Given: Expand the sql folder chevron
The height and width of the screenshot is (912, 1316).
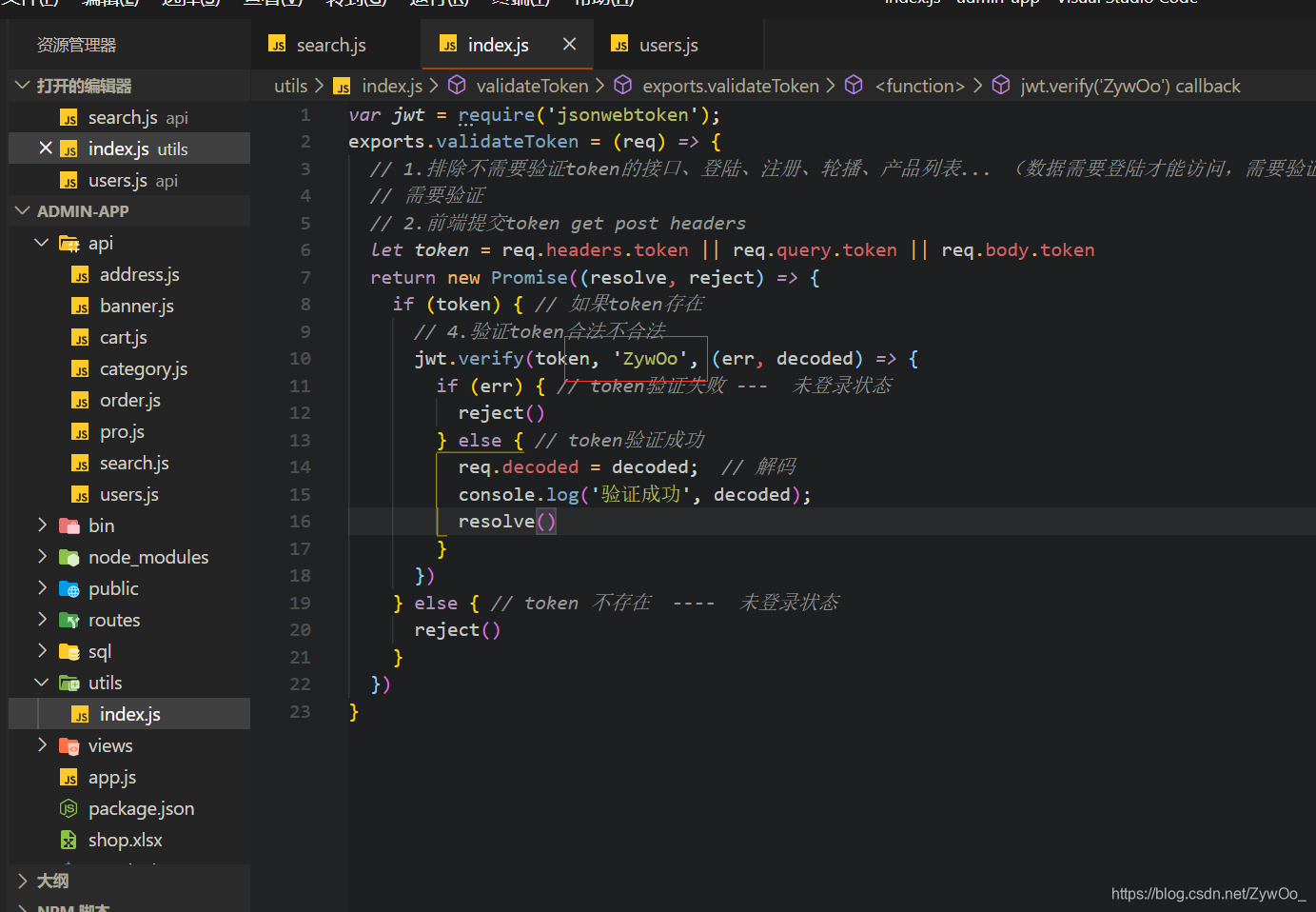Looking at the screenshot, I should 42,651.
